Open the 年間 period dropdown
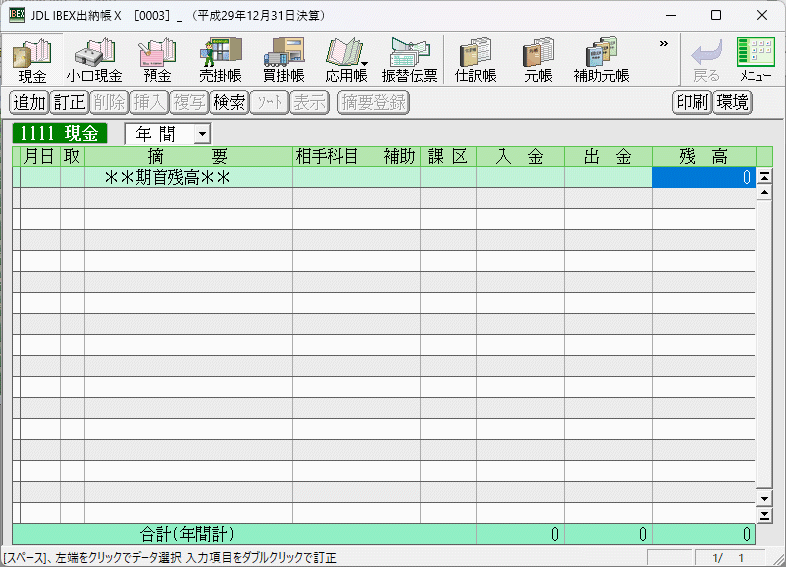This screenshot has height=567, width=786. (x=203, y=134)
